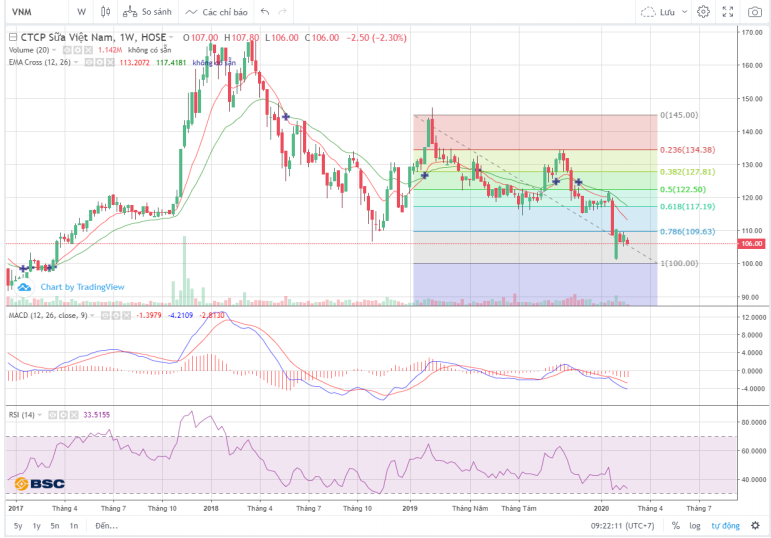The width and height of the screenshot is (771, 538).
Task: Remove the Volume indicator
Action: (x=88, y=50)
